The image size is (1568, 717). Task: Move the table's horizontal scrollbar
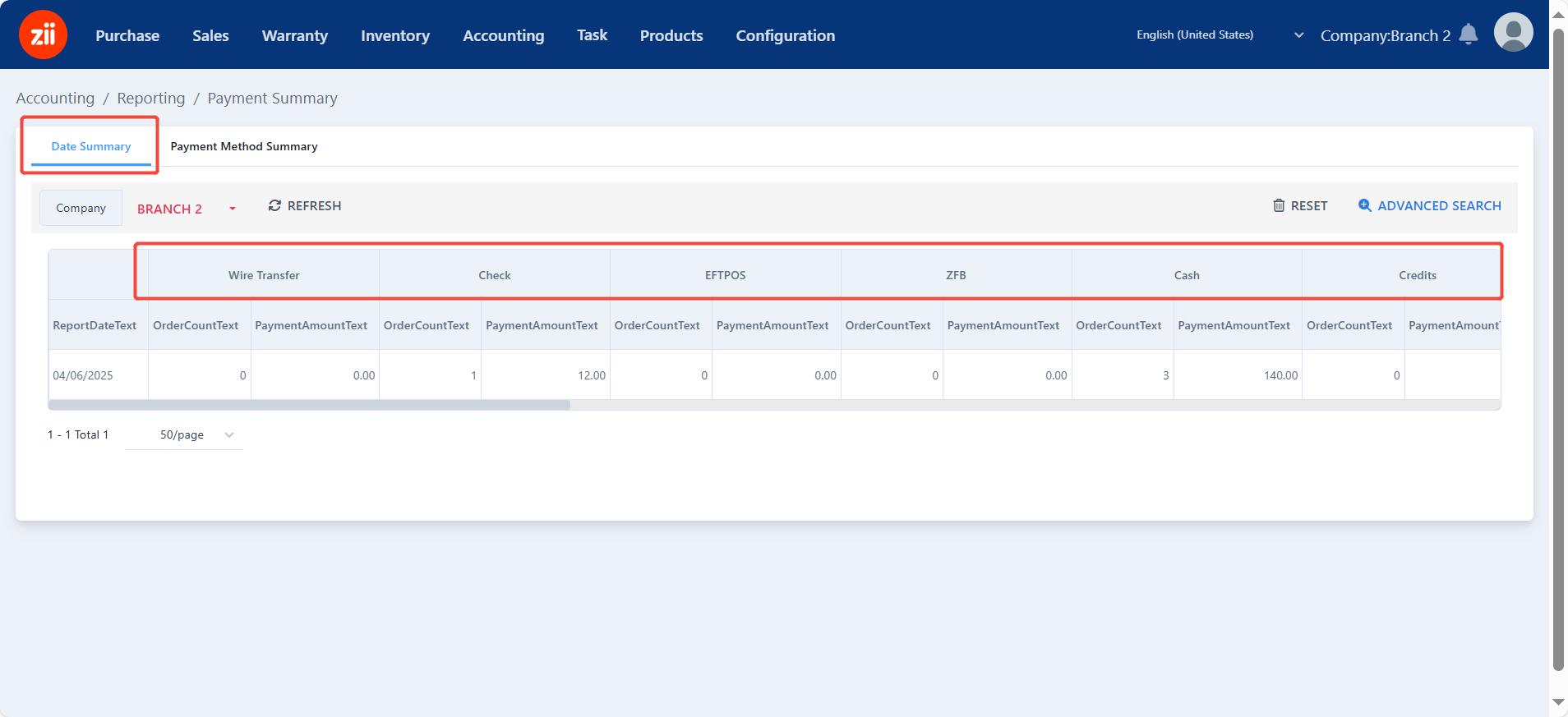tap(309, 405)
